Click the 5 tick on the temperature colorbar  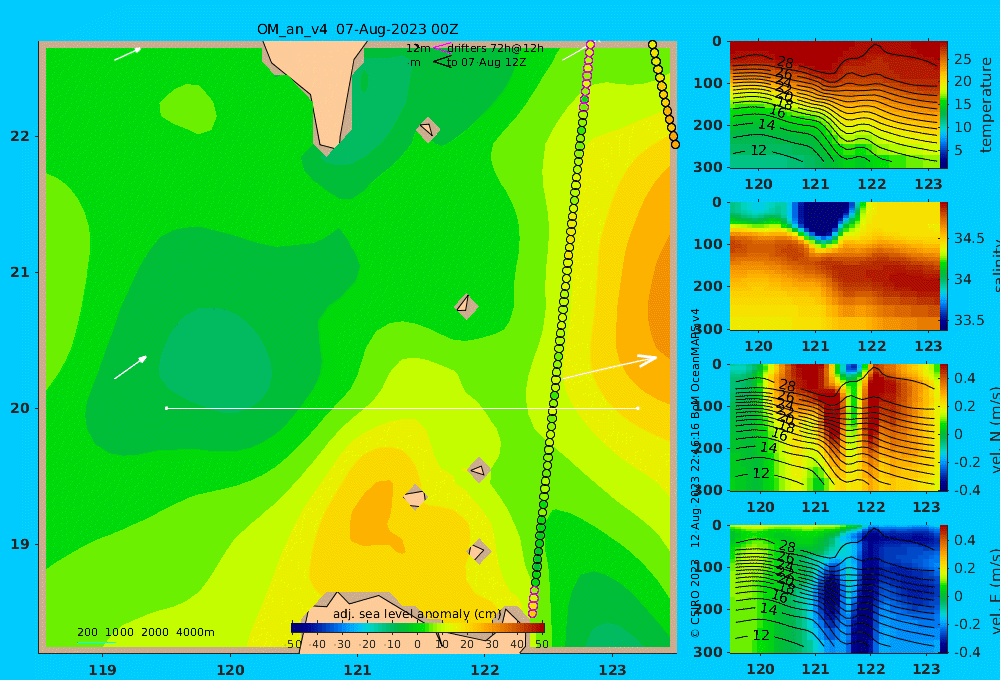(958, 150)
